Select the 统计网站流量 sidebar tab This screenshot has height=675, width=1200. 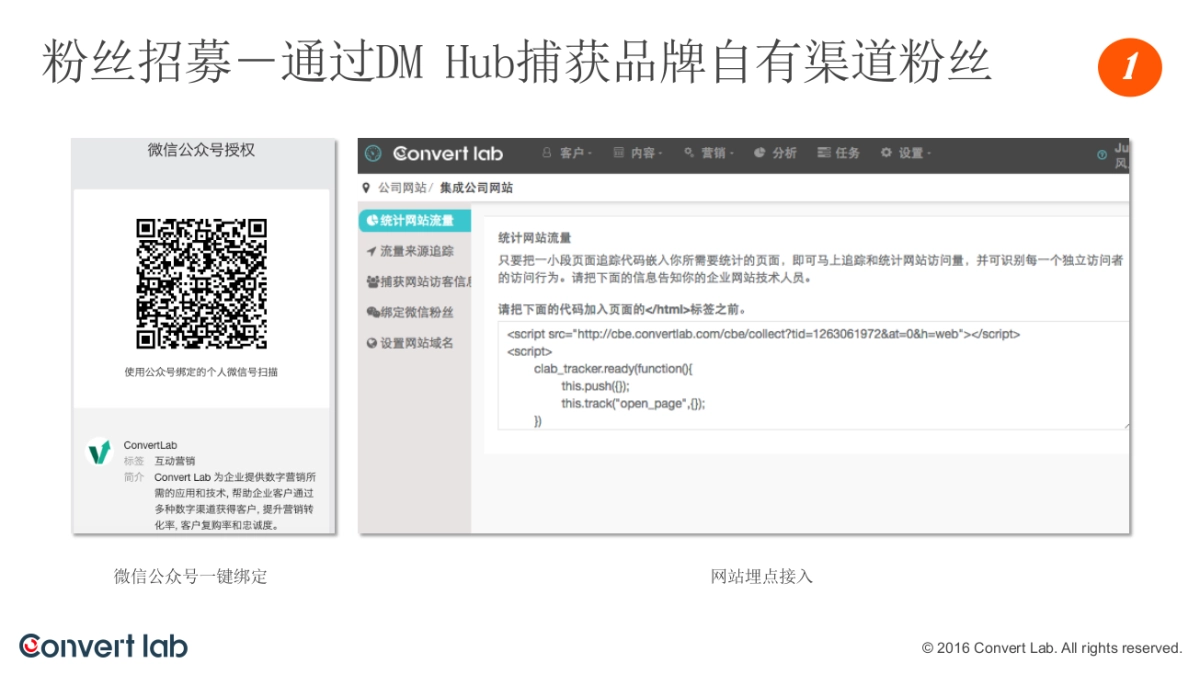point(412,220)
